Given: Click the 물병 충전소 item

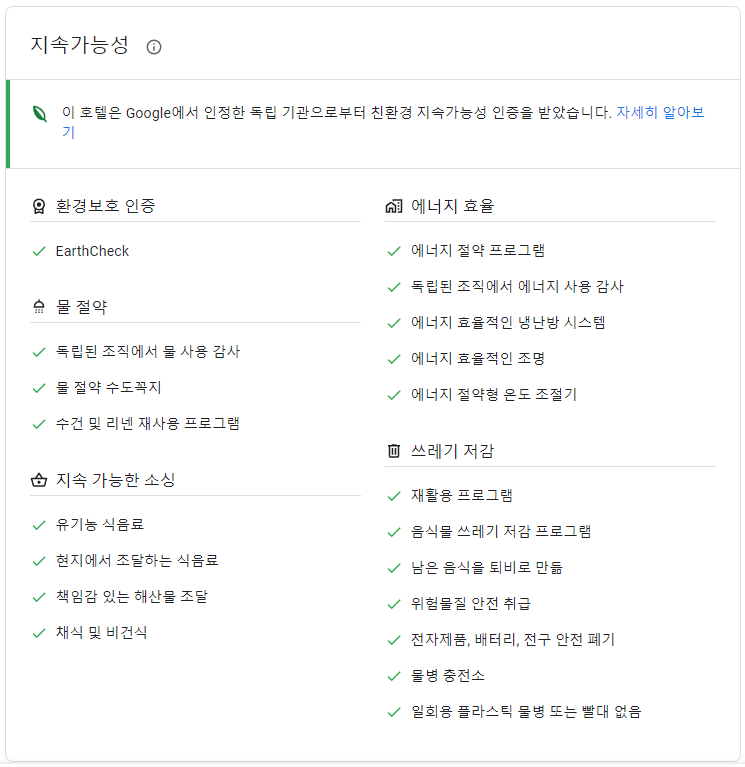Looking at the screenshot, I should coord(448,676).
